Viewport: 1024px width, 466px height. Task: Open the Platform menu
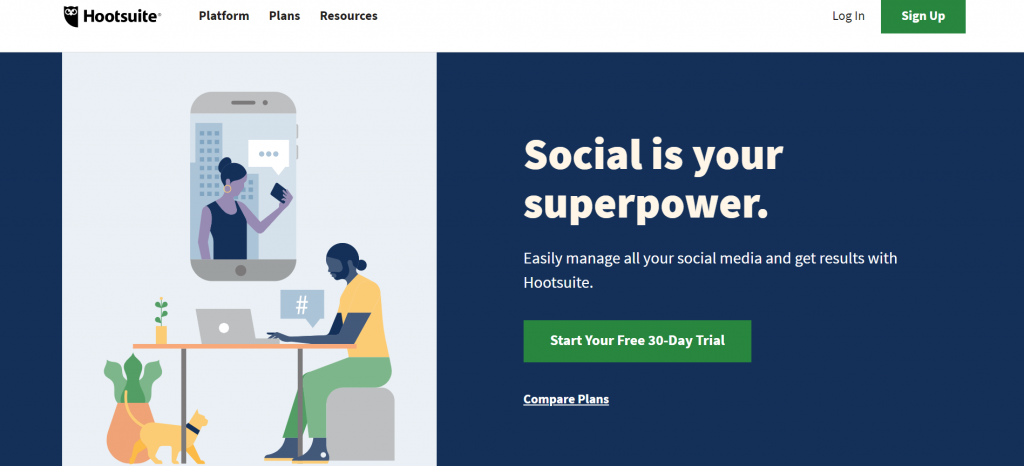pos(224,16)
